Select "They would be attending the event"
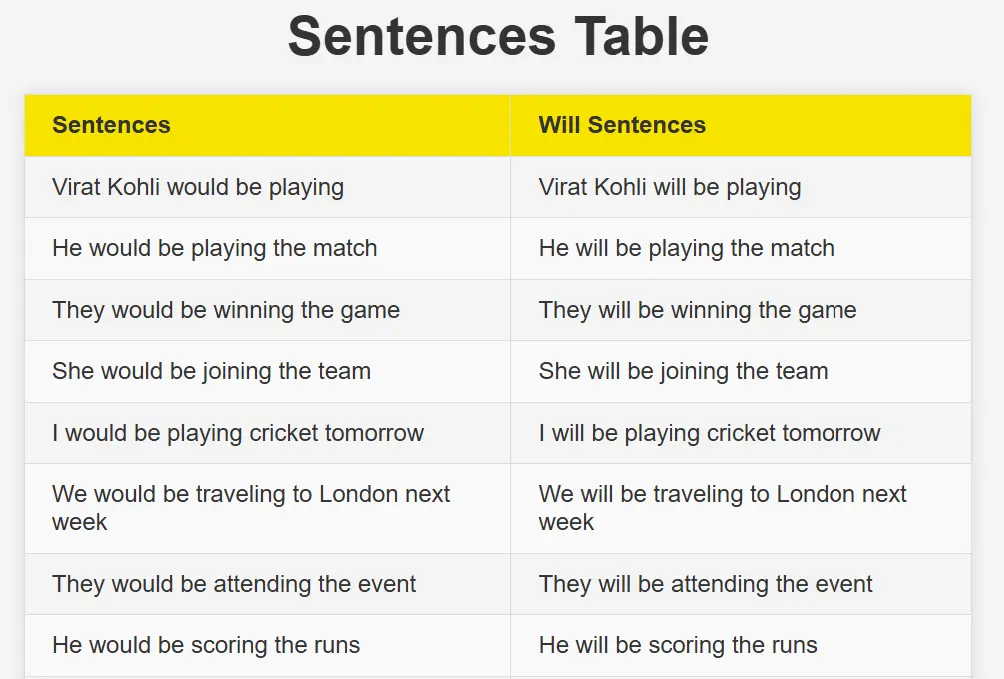The image size is (1004, 679). click(x=234, y=584)
